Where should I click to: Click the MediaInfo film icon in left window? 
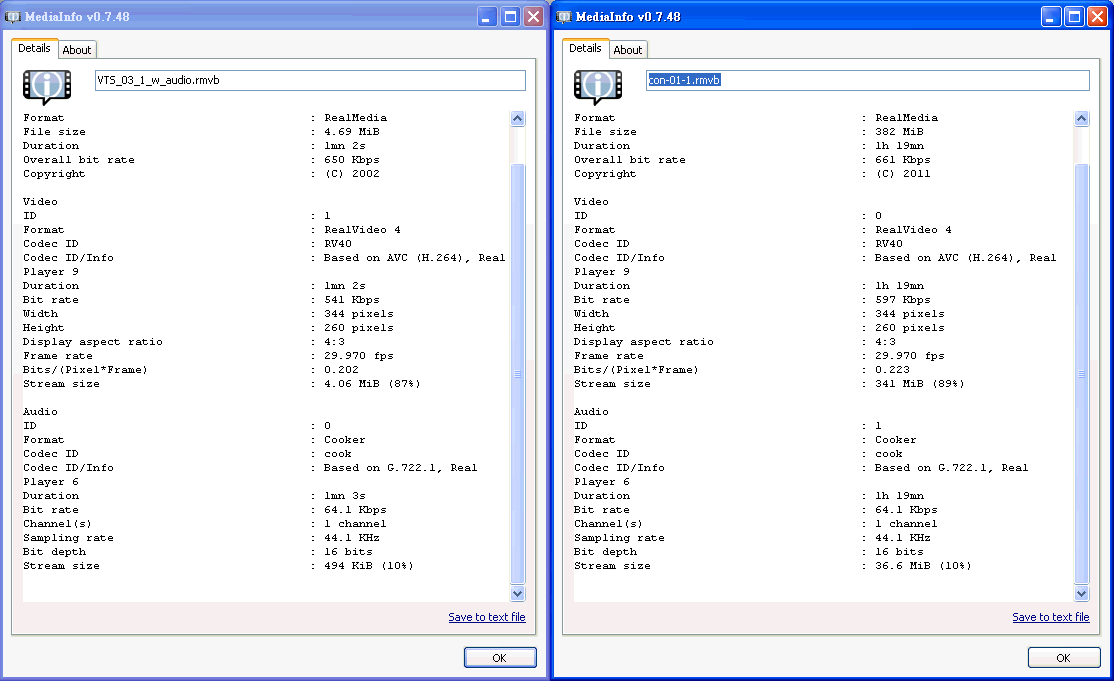point(47,87)
